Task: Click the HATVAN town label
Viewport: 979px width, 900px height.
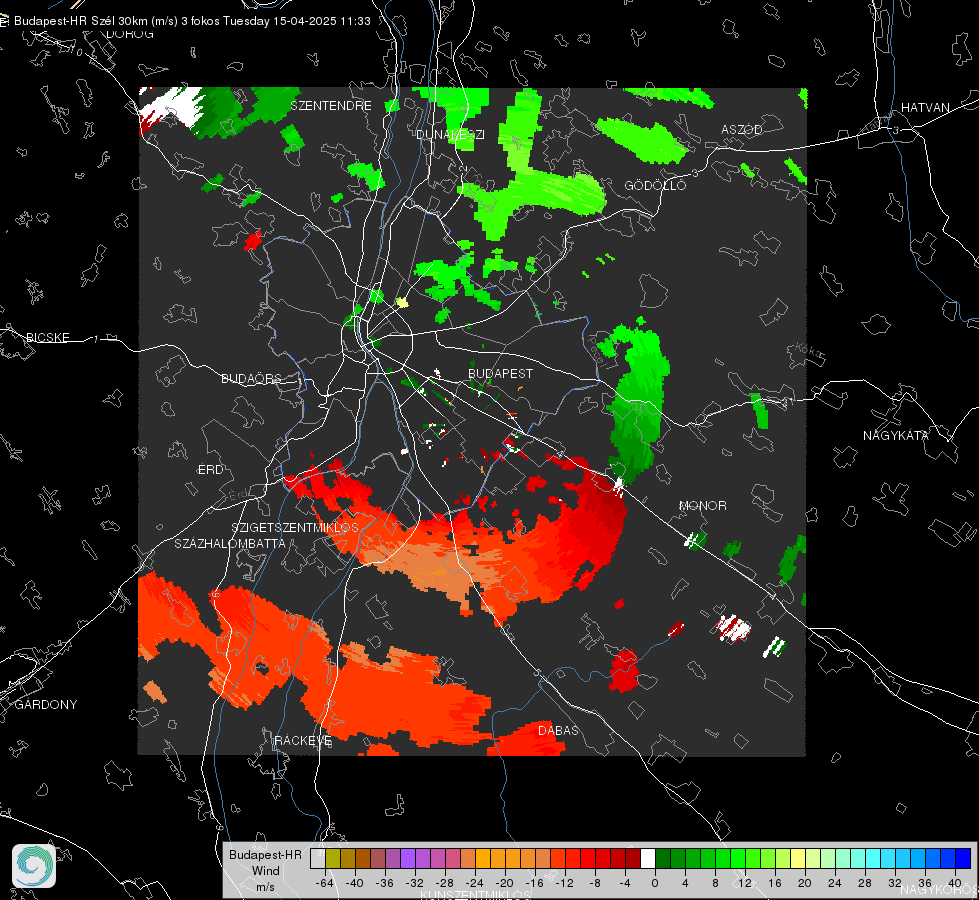Action: pos(925,107)
